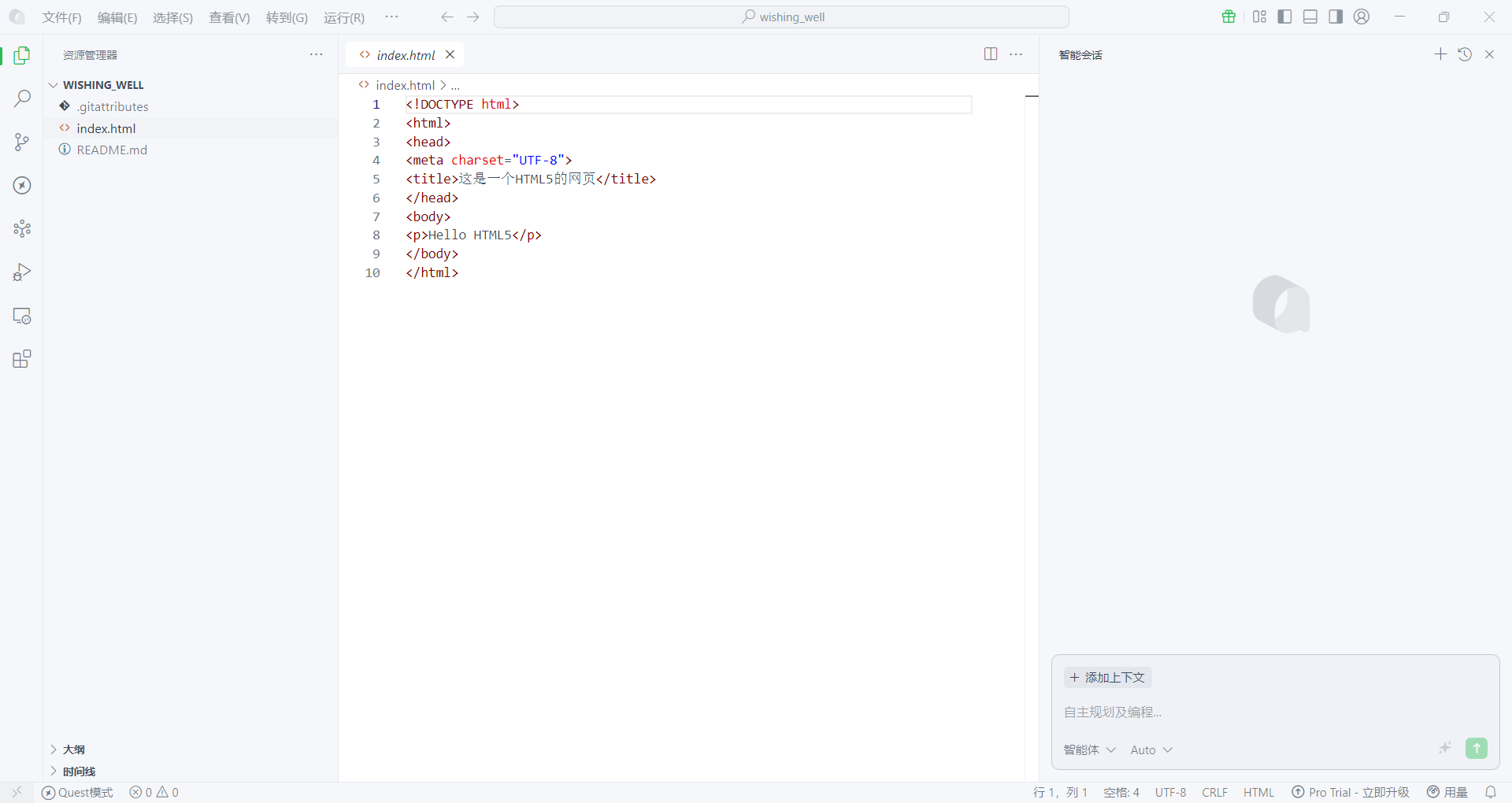The height and width of the screenshot is (803, 1512).
Task: Change line ending via CRLF
Action: coord(1215,792)
